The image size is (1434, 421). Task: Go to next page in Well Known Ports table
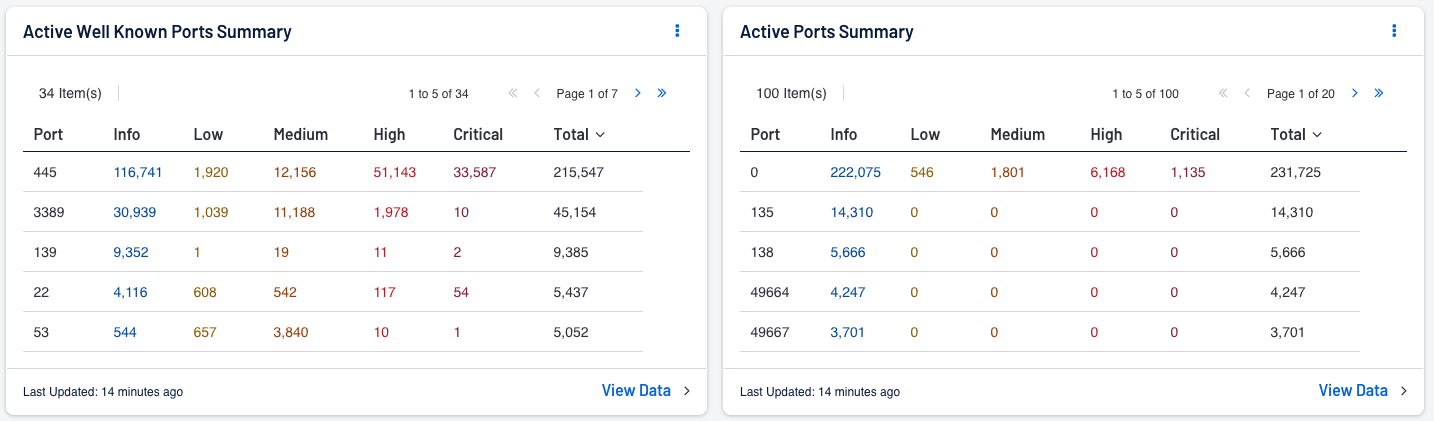[638, 93]
